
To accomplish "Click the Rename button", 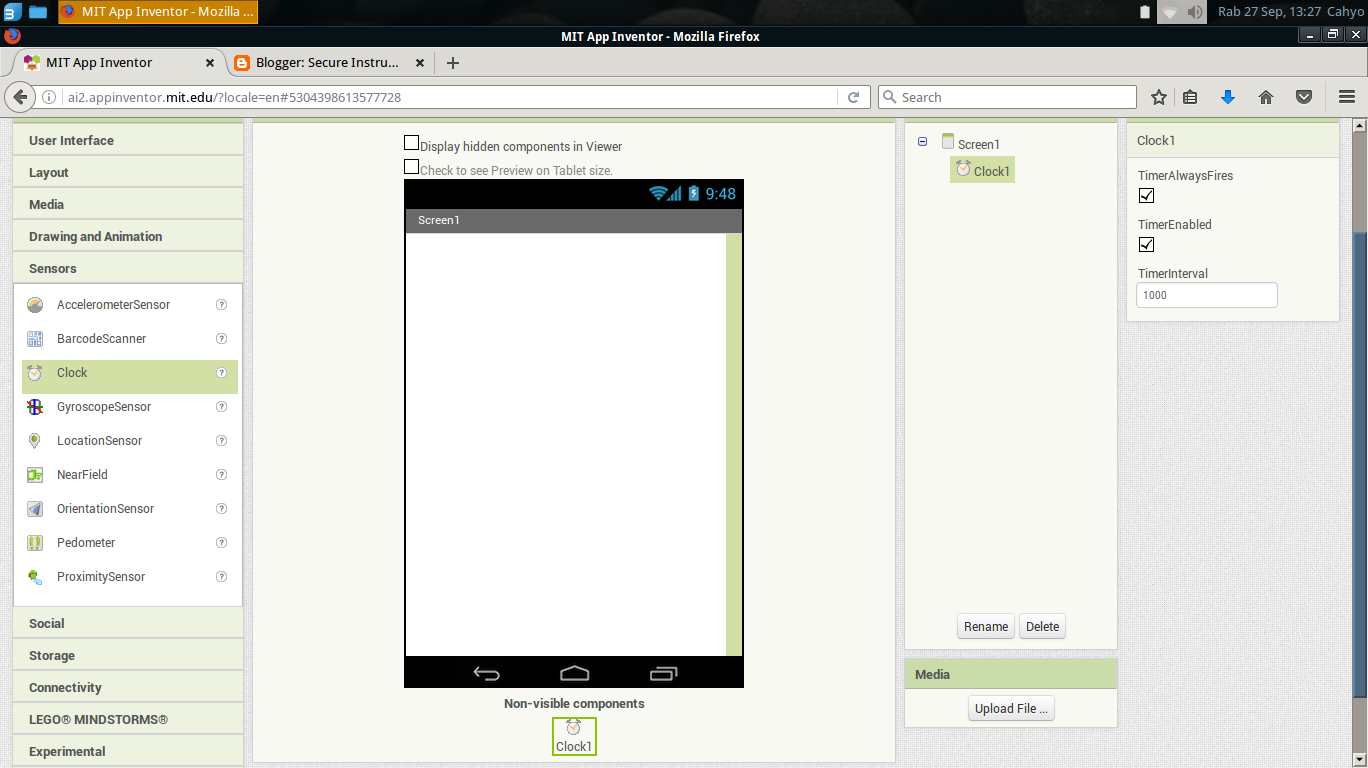I will (x=985, y=626).
